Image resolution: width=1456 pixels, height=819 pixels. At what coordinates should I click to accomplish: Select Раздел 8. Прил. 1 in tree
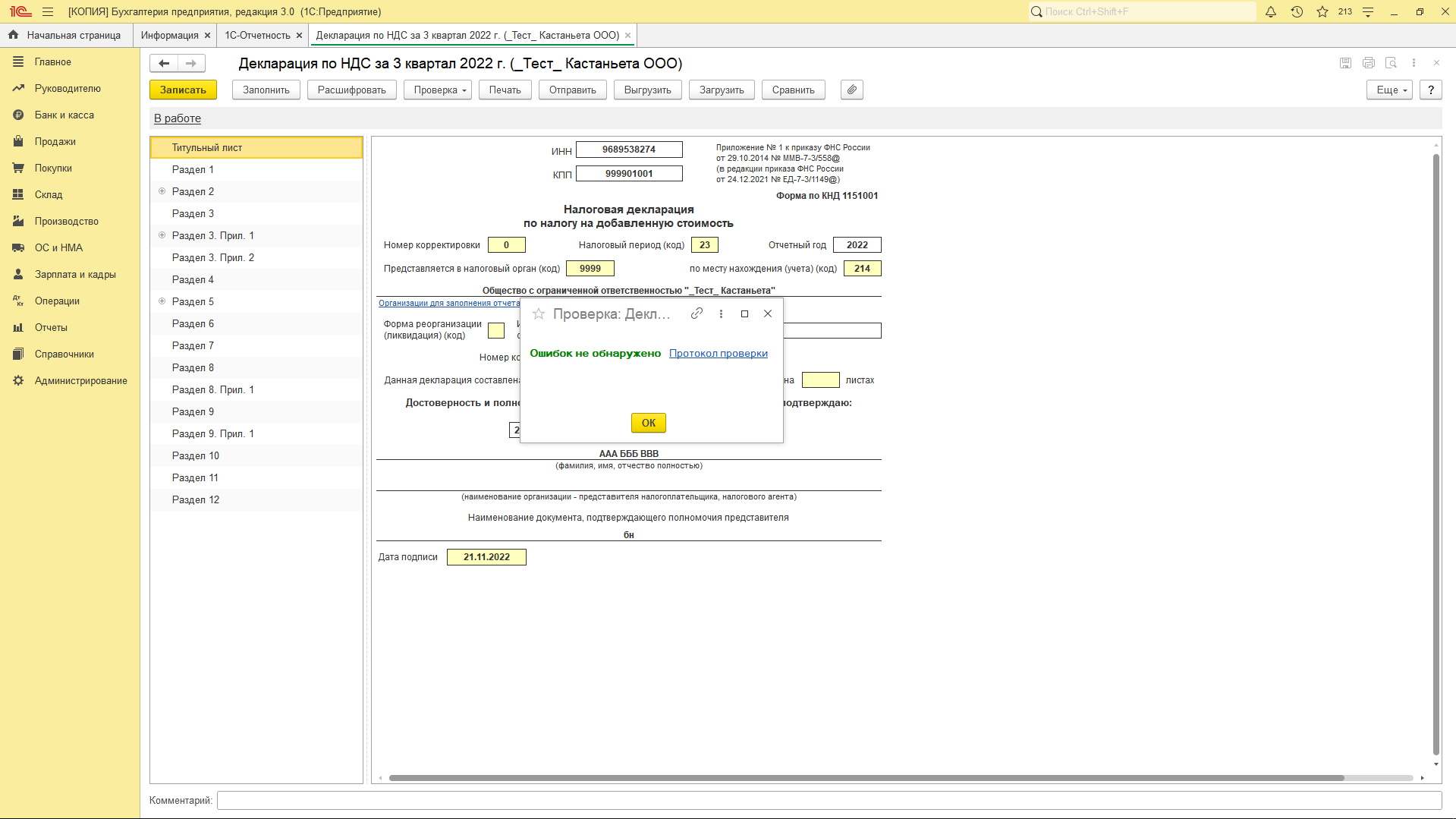[256, 389]
